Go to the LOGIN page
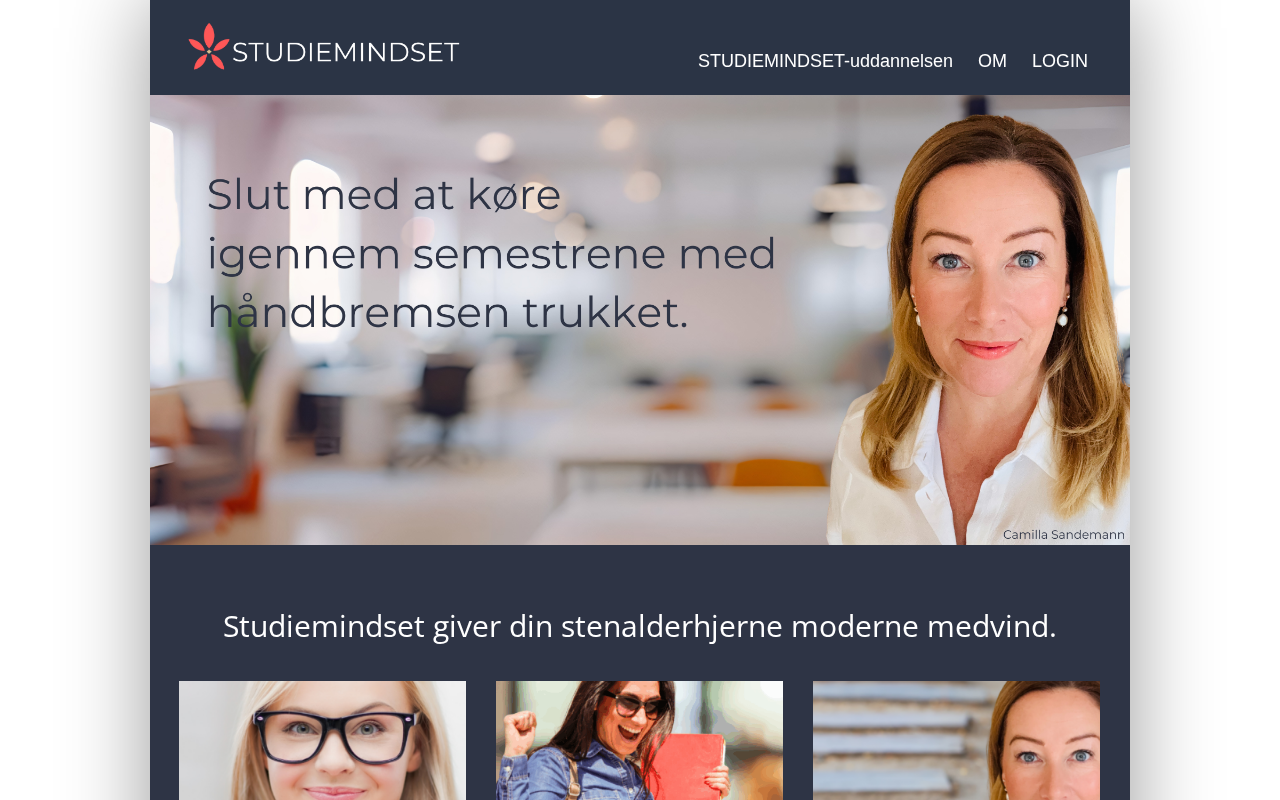Image resolution: width=1280 pixels, height=800 pixels. (x=1060, y=61)
